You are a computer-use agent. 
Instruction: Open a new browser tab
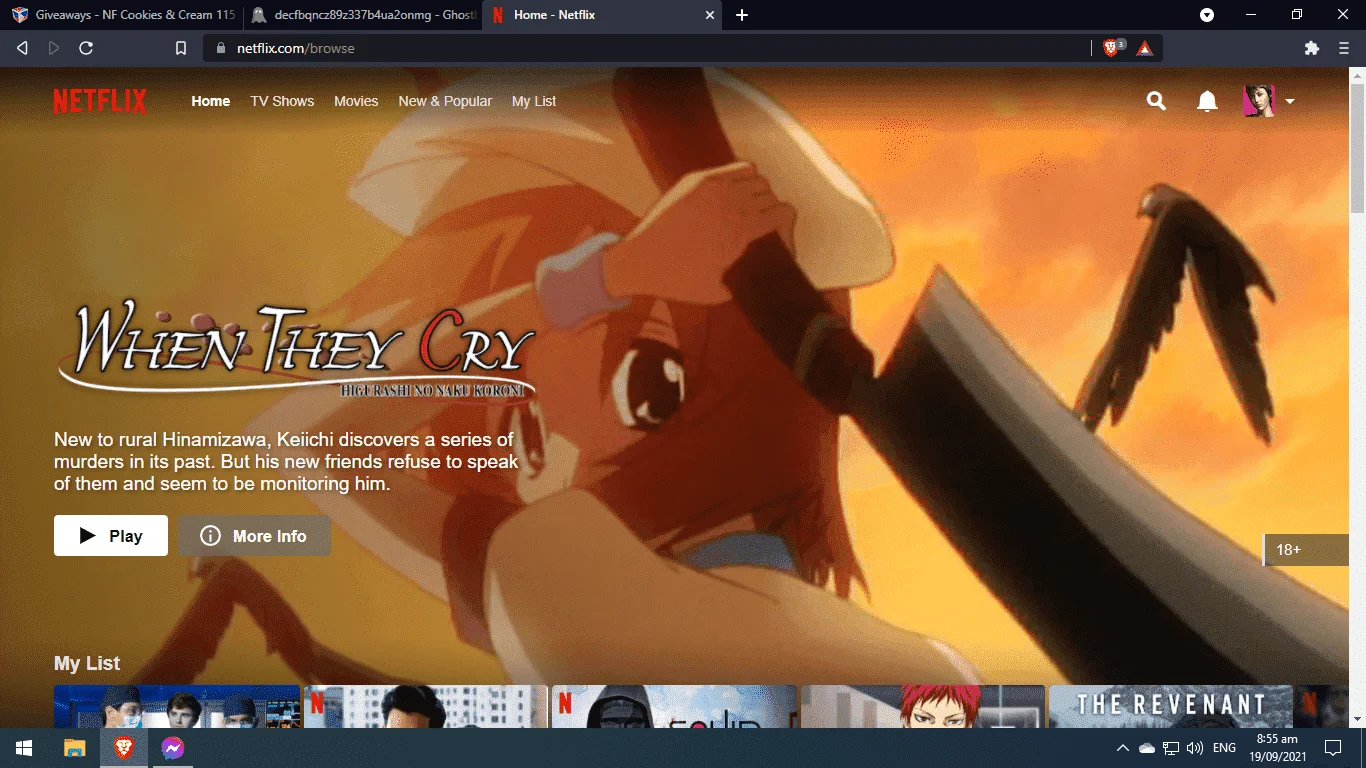(742, 15)
